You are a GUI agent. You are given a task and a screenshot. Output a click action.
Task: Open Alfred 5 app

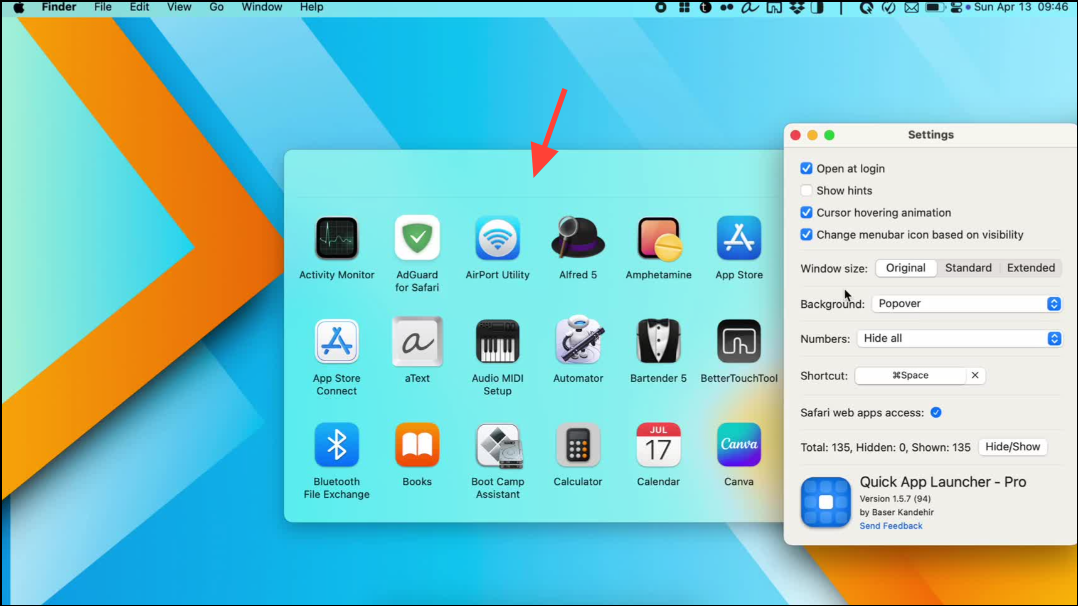tap(578, 238)
